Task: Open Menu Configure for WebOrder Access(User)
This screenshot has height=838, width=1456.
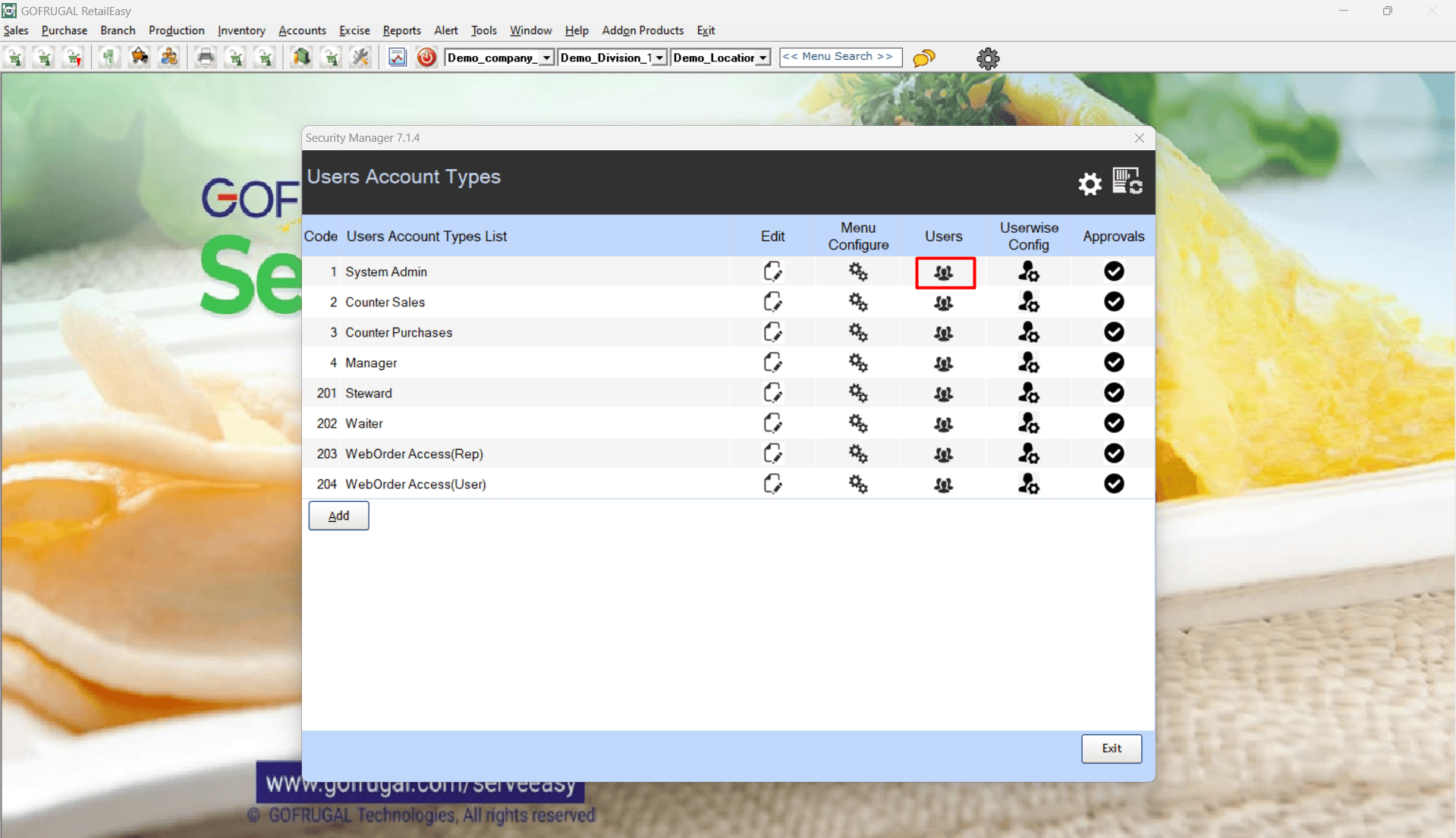Action: tap(858, 484)
